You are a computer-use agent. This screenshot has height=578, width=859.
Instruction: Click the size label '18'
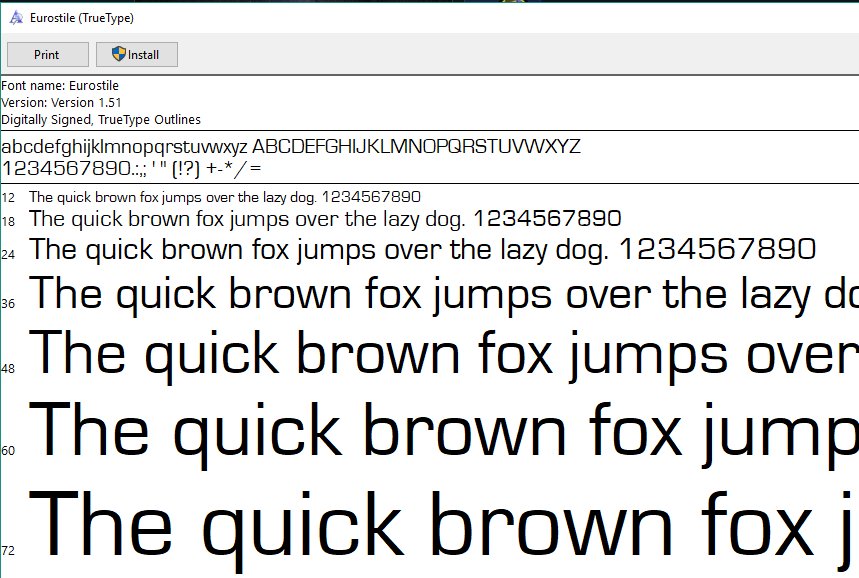pyautogui.click(x=8, y=222)
